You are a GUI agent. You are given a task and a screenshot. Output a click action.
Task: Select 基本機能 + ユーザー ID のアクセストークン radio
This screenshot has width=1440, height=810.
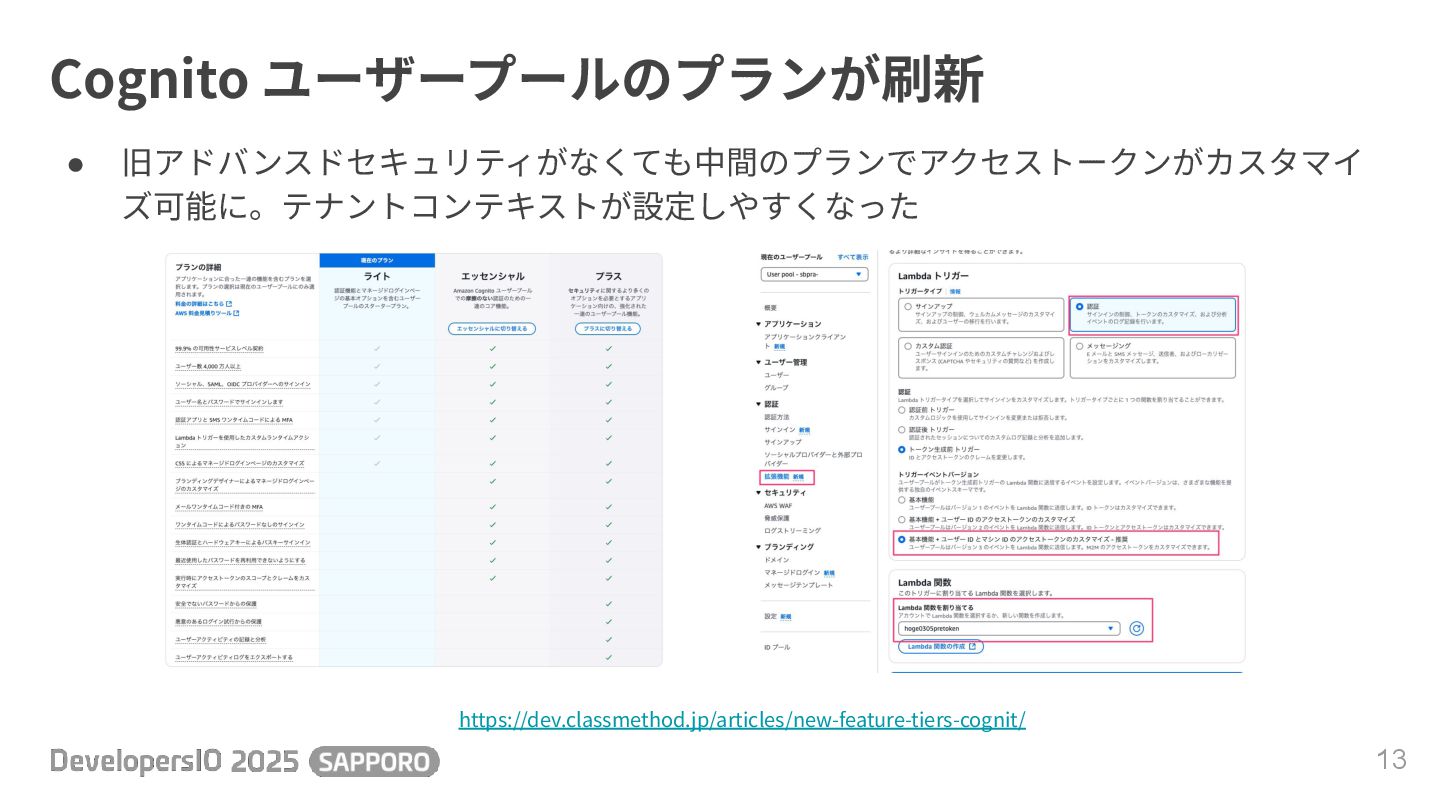(902, 519)
